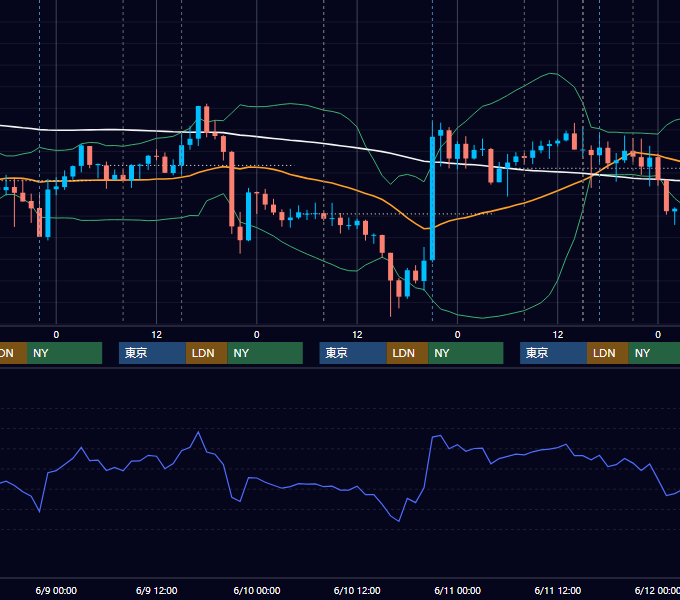Click the 6/9 00:00 date label
The height and width of the screenshot is (600, 680).
(56, 590)
